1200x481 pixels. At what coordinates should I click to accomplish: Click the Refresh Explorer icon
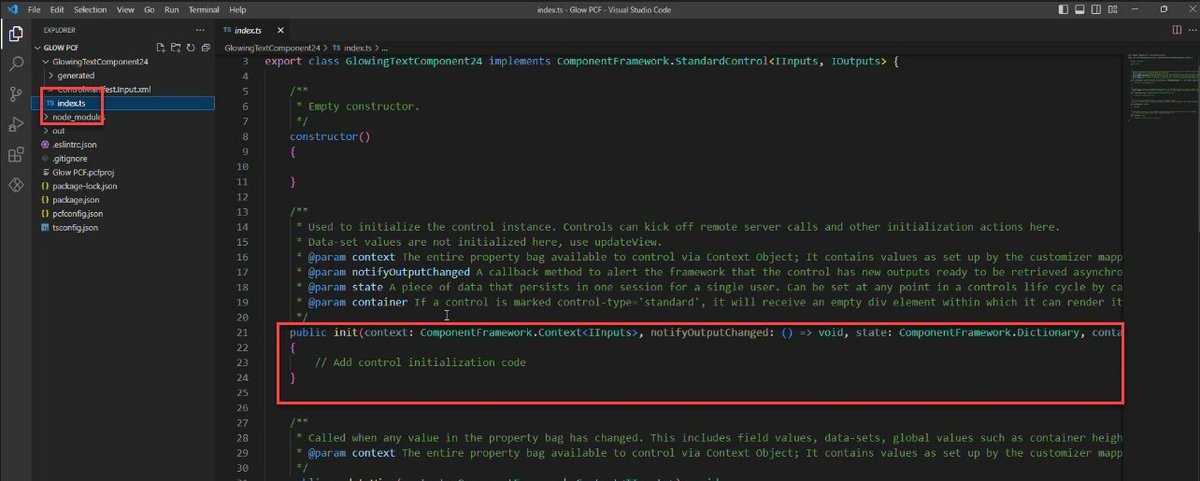[191, 47]
